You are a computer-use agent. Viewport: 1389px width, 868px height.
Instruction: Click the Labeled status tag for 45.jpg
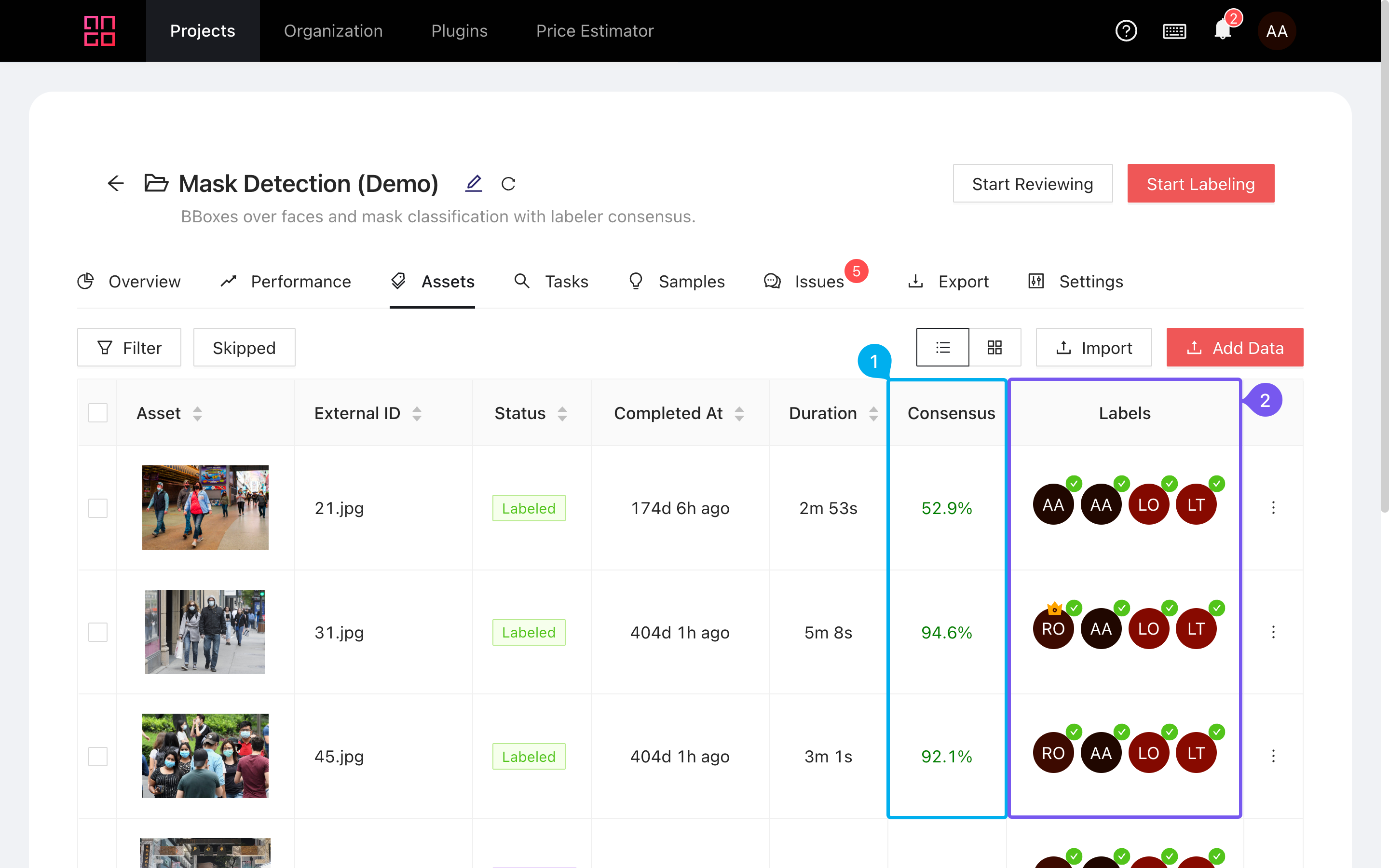coord(529,757)
